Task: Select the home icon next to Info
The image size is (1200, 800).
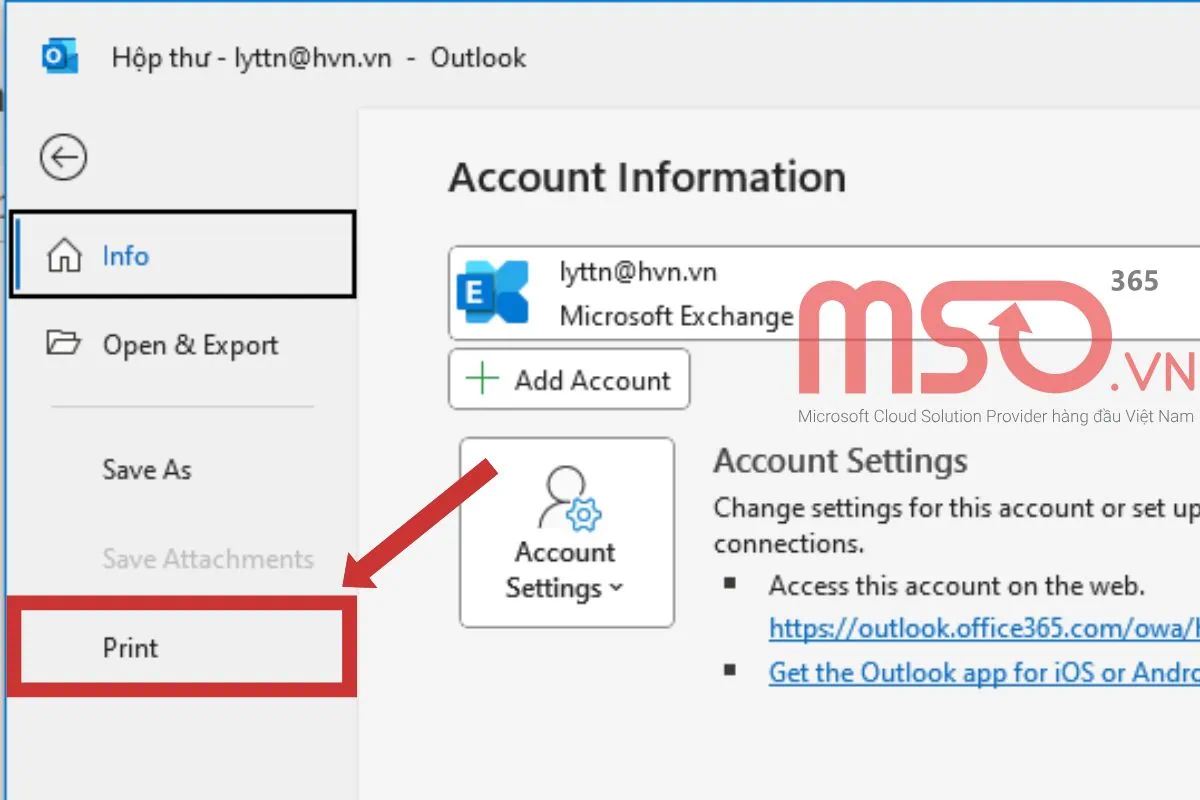Action: pos(67,256)
